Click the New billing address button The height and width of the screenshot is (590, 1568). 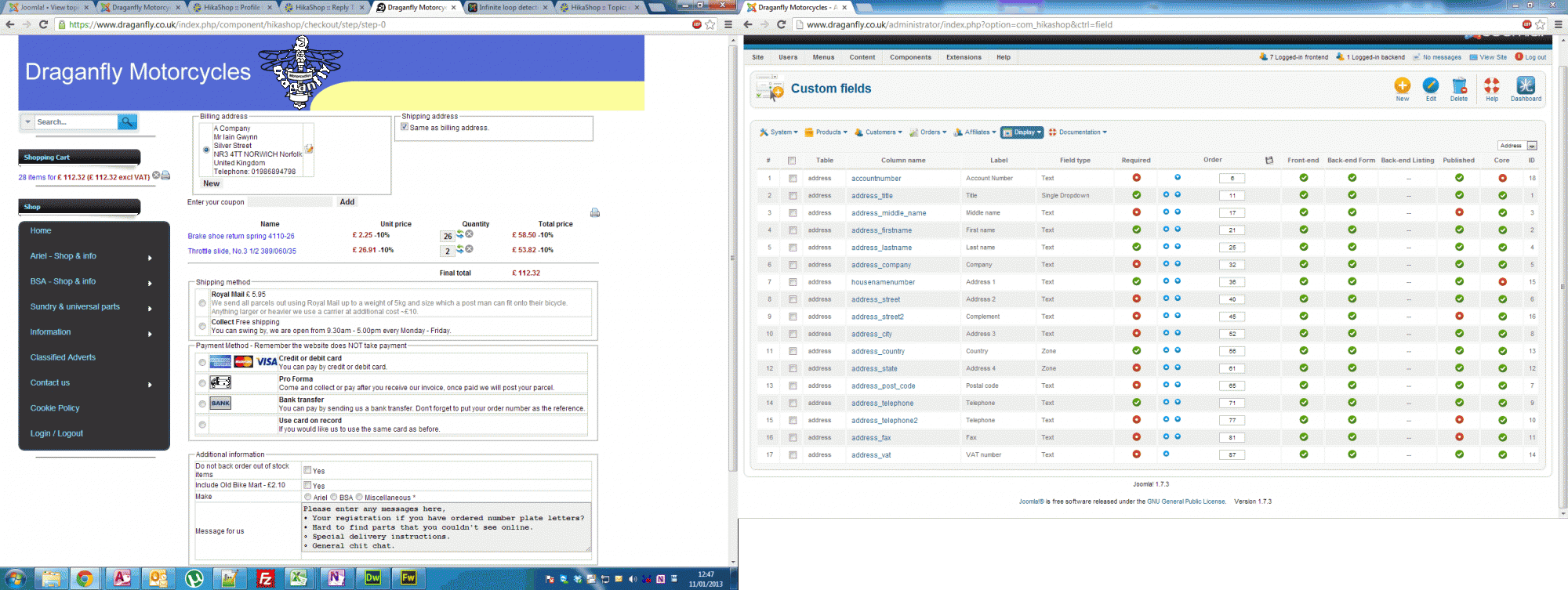[212, 183]
